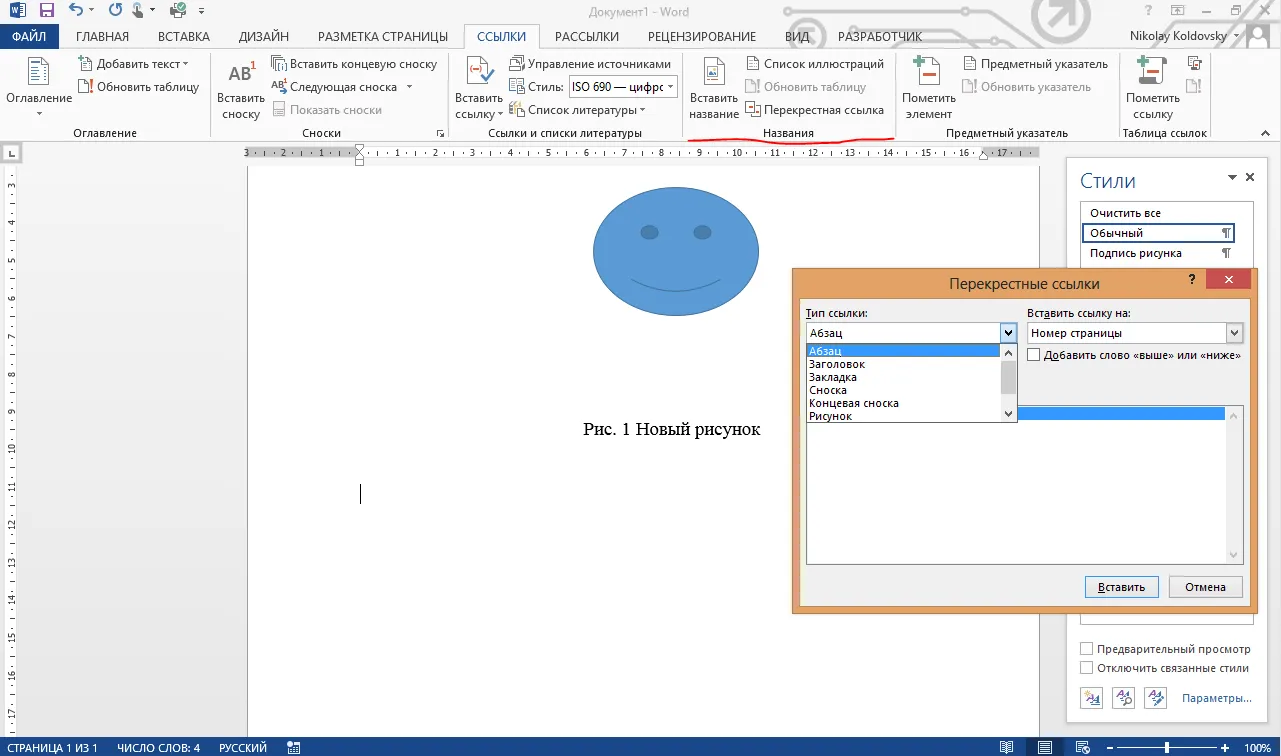The height and width of the screenshot is (756, 1281).
Task: Switch to the РАССЫЛКИ ribbon tab
Action: click(x=587, y=37)
